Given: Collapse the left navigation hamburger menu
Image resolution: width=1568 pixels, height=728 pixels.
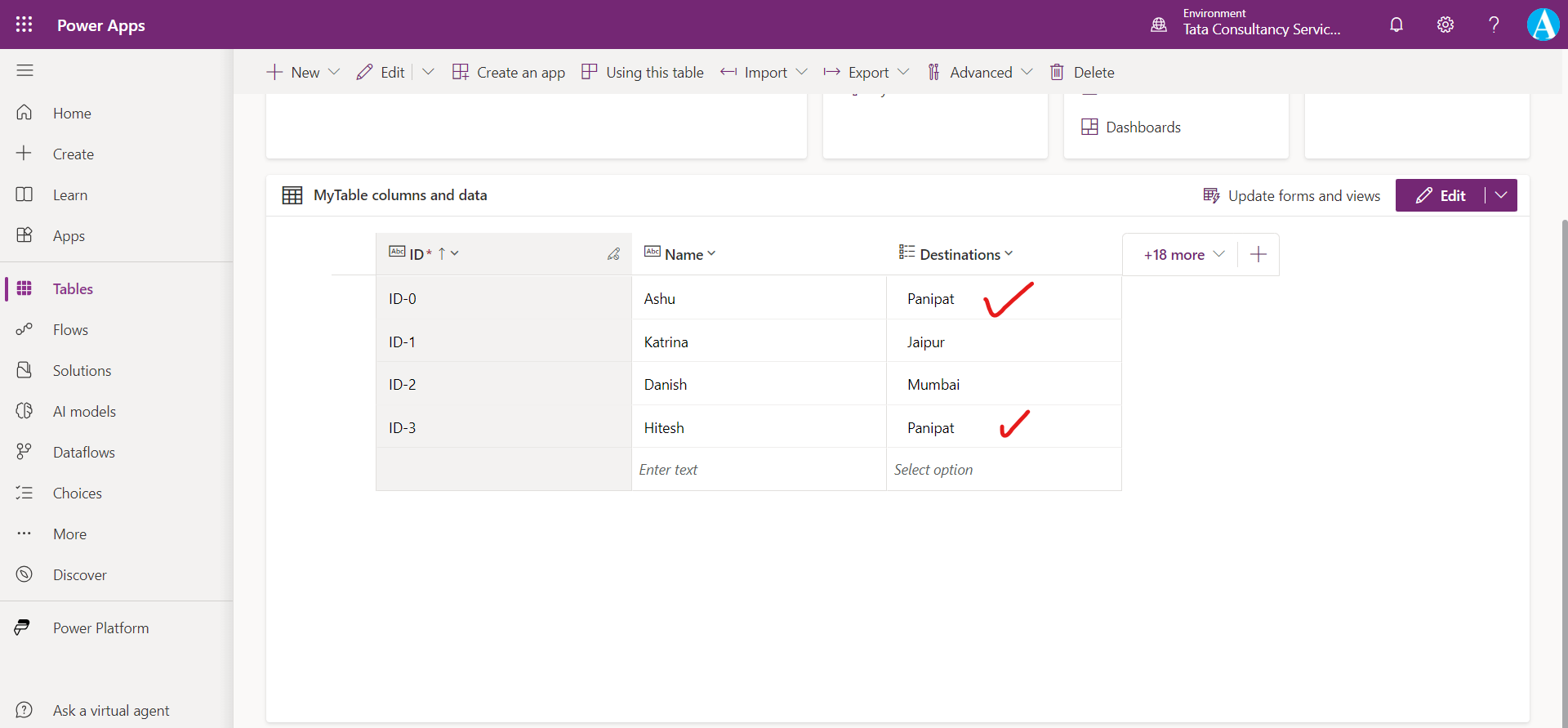Looking at the screenshot, I should [24, 71].
